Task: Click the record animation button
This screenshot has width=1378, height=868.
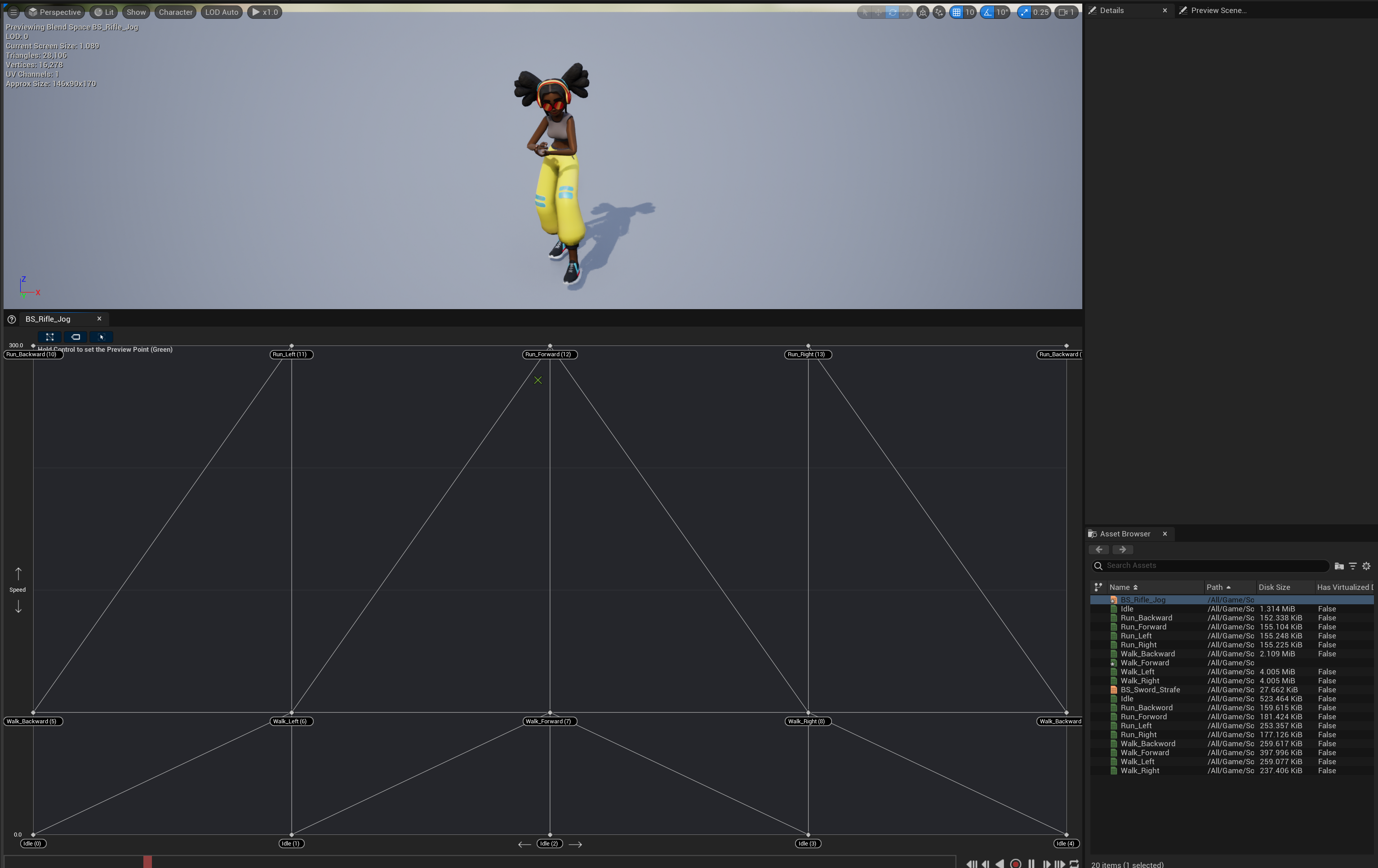Action: coord(1016,864)
